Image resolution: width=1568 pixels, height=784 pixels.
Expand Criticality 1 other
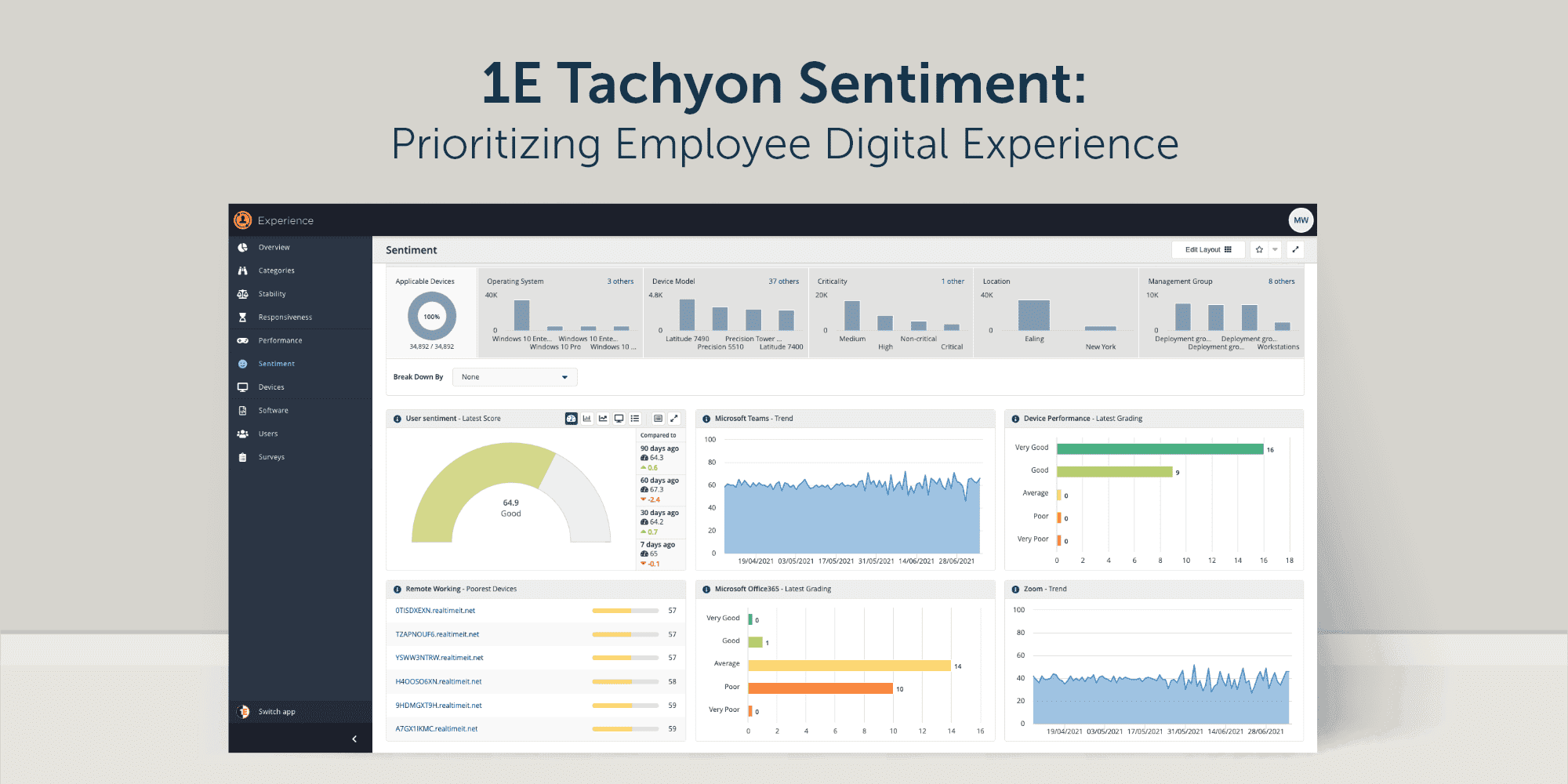click(953, 281)
